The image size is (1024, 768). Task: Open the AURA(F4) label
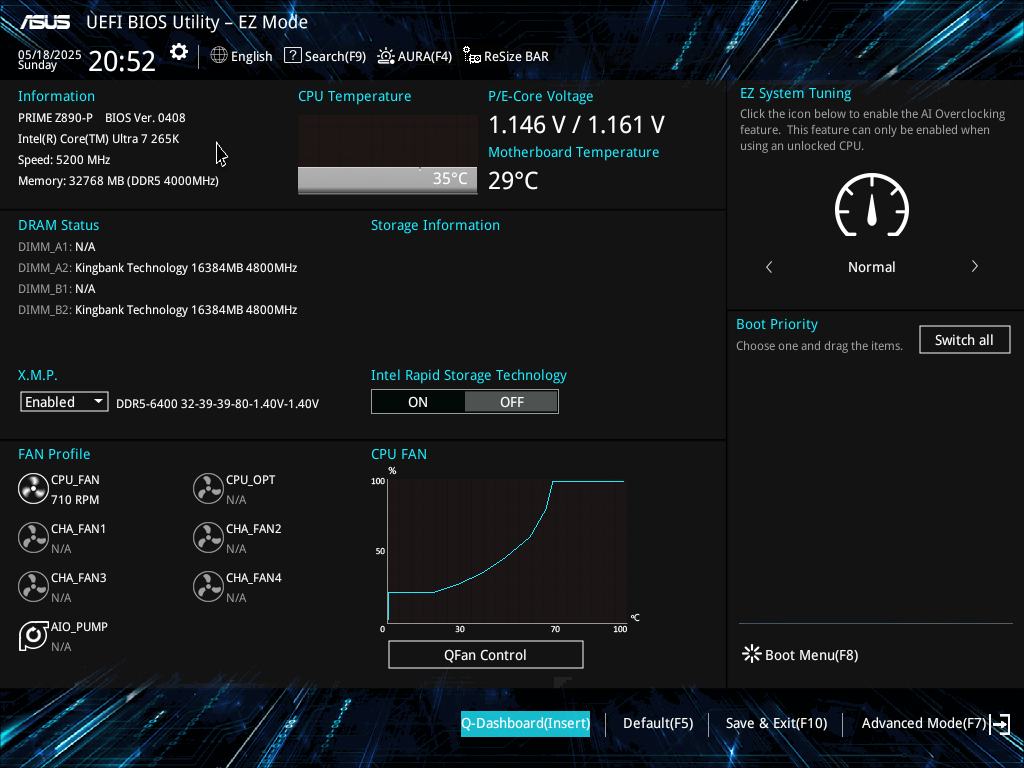424,56
